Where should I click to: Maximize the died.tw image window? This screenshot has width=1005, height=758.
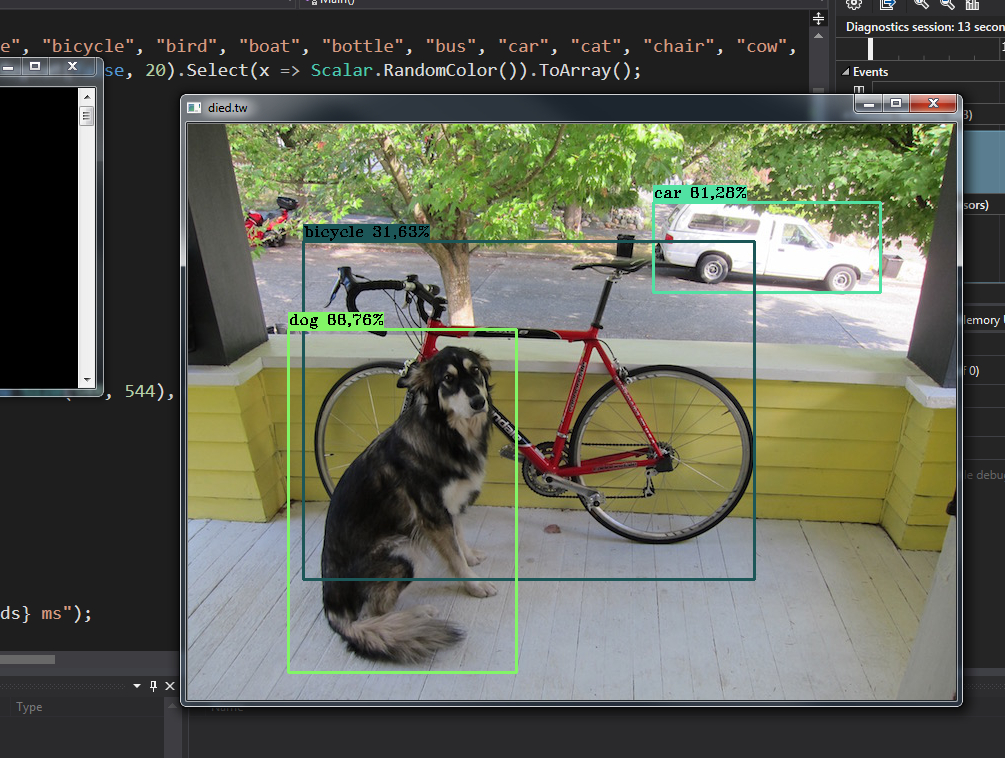point(896,103)
